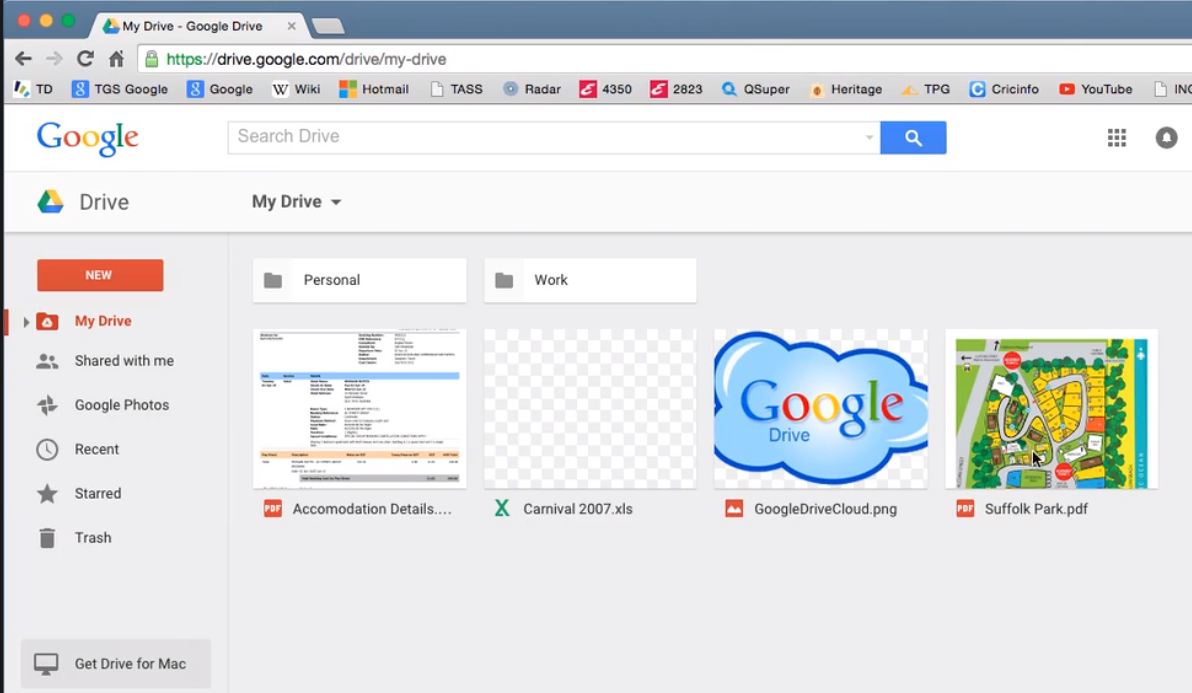Open the notifications bell

tap(1166, 138)
